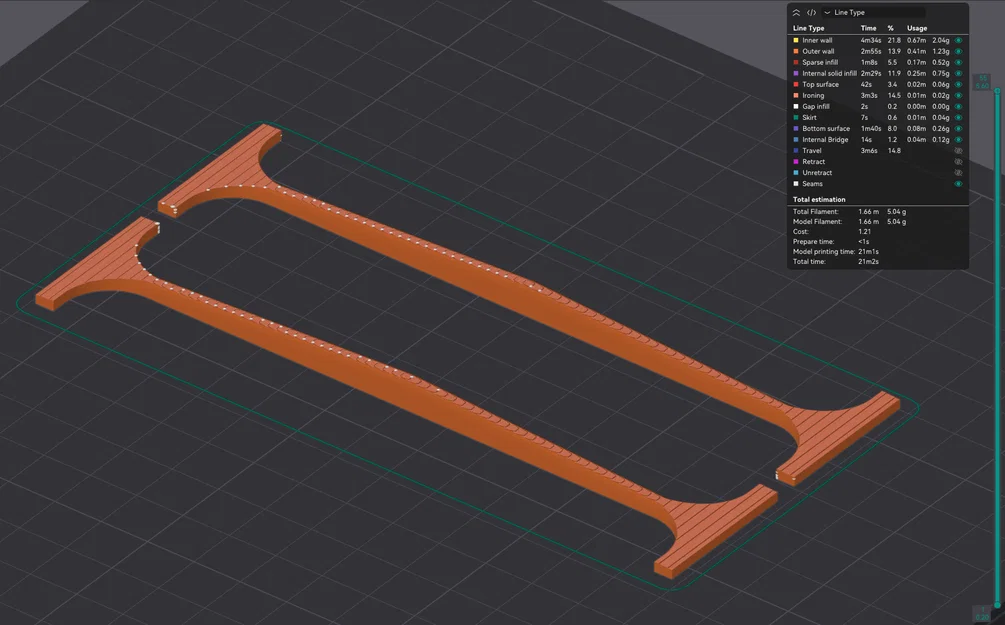The height and width of the screenshot is (625, 1005).
Task: Toggle Internal solid infill visibility eye
Action: (x=959, y=73)
